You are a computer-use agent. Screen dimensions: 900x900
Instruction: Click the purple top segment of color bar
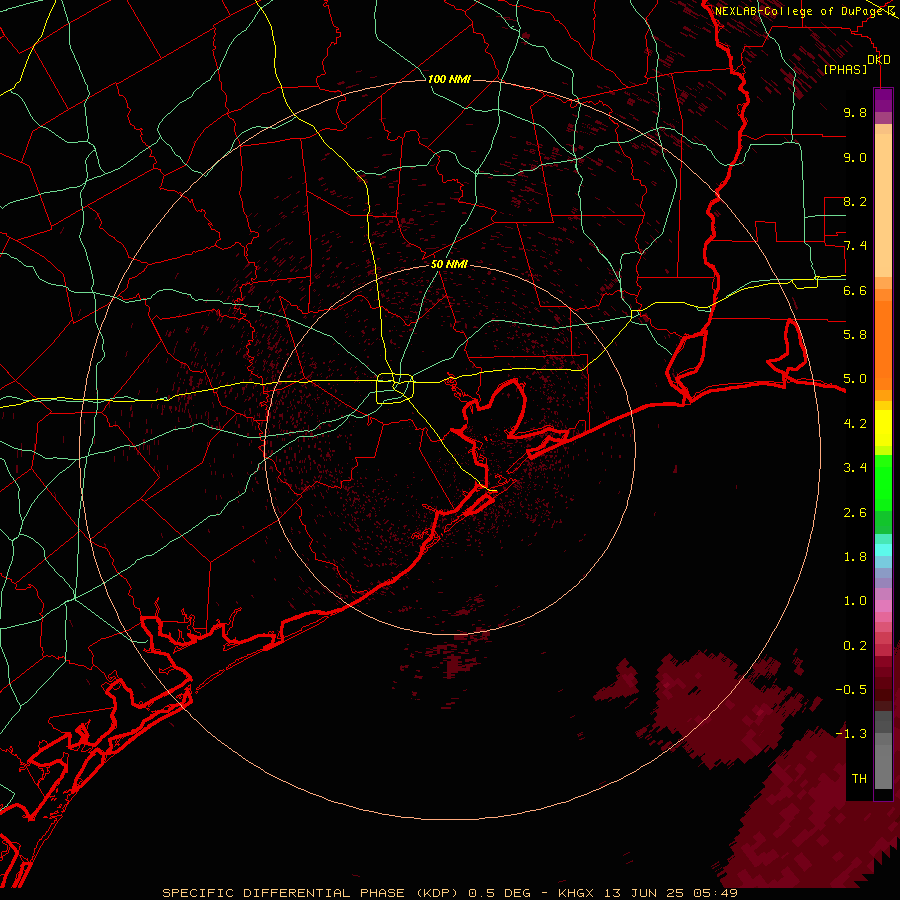883,100
